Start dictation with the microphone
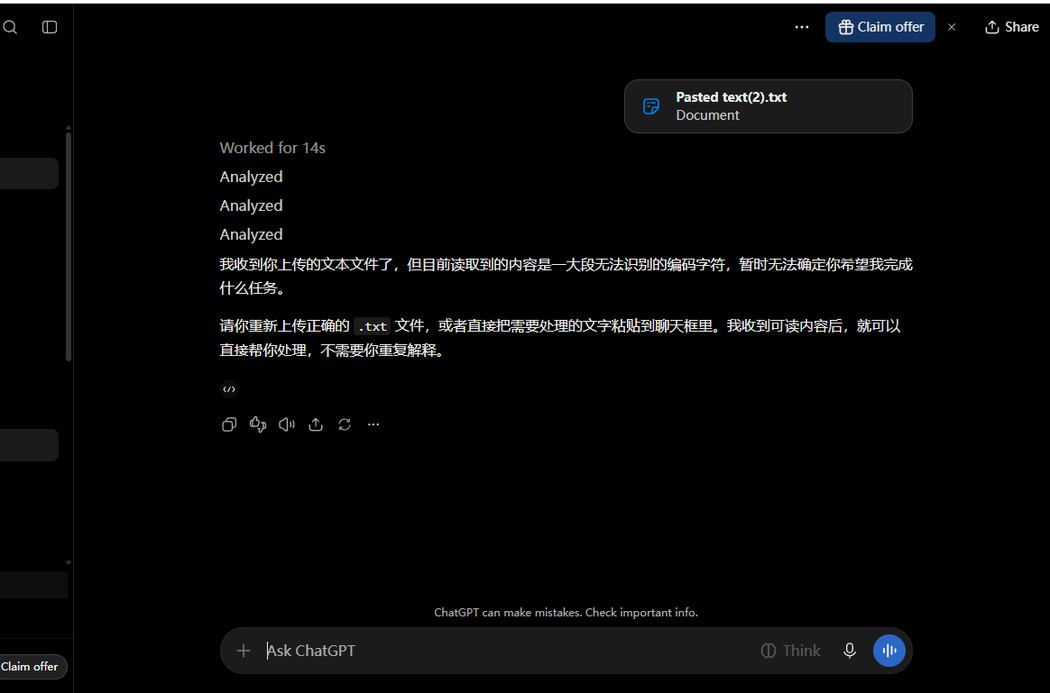Screen dimensions: 1050x693 849,650
